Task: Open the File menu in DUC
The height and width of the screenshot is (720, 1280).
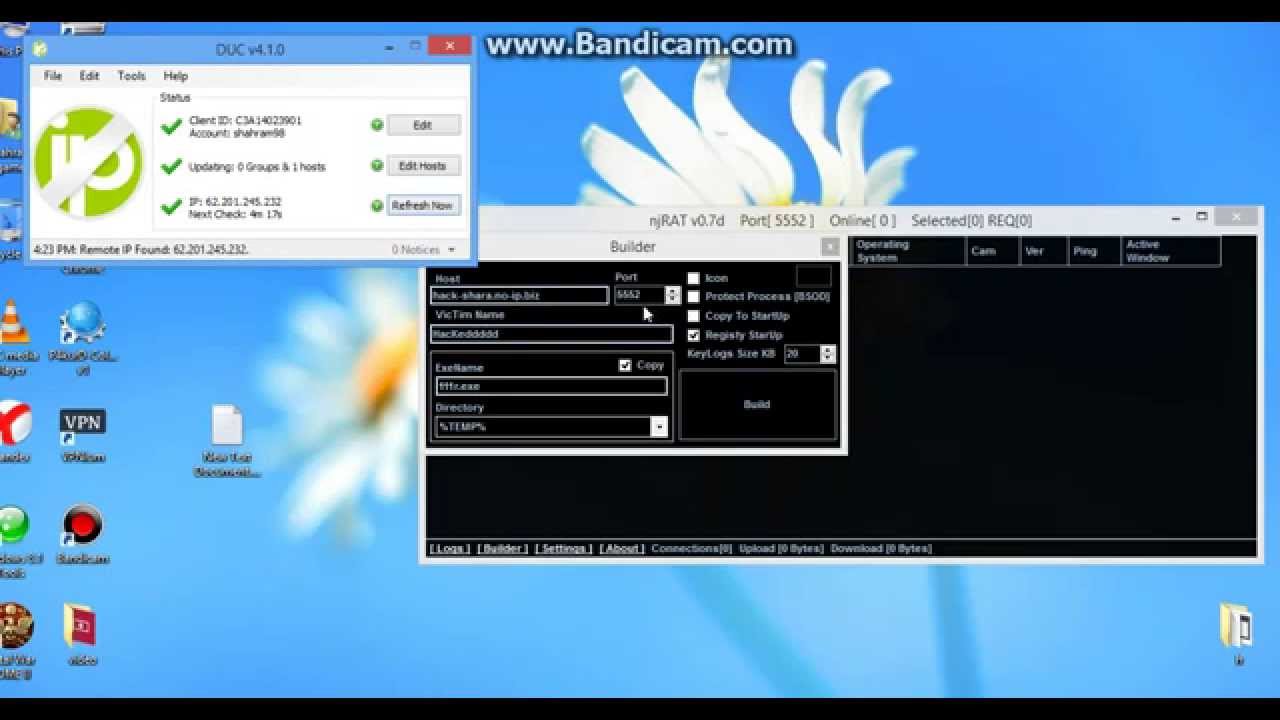Action: (53, 76)
